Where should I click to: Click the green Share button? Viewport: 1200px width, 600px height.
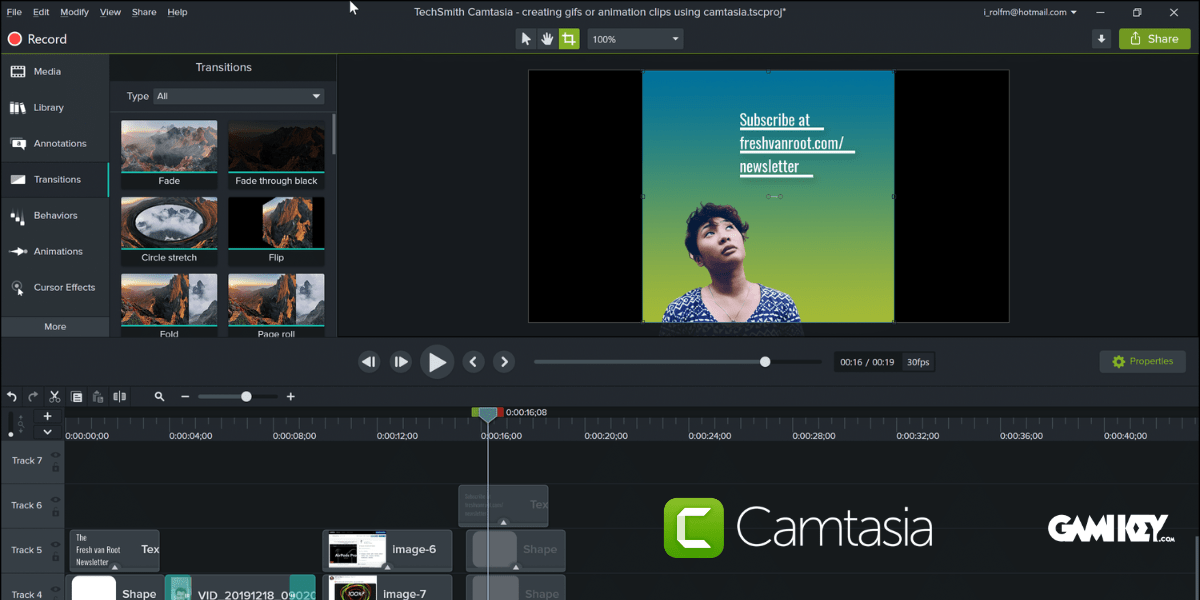coord(1154,38)
